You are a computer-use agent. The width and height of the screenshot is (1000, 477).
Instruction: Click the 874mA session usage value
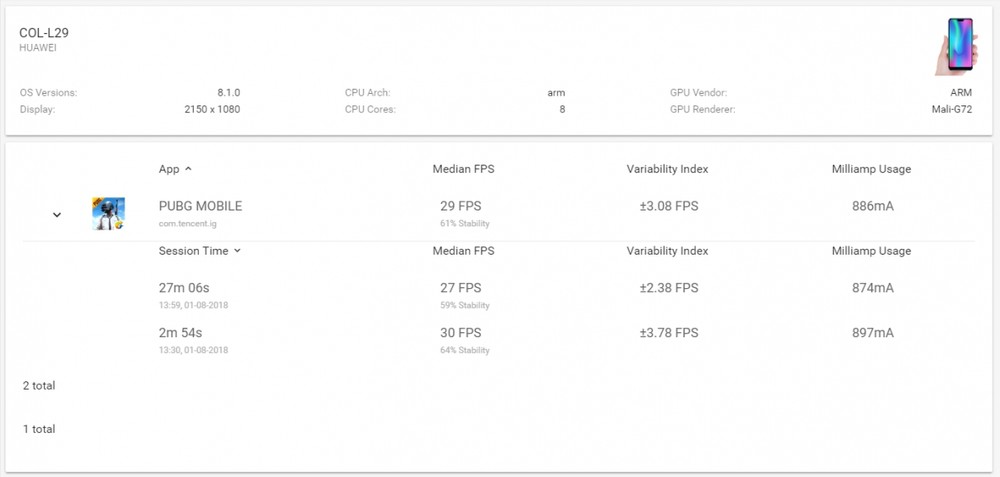[x=872, y=288]
